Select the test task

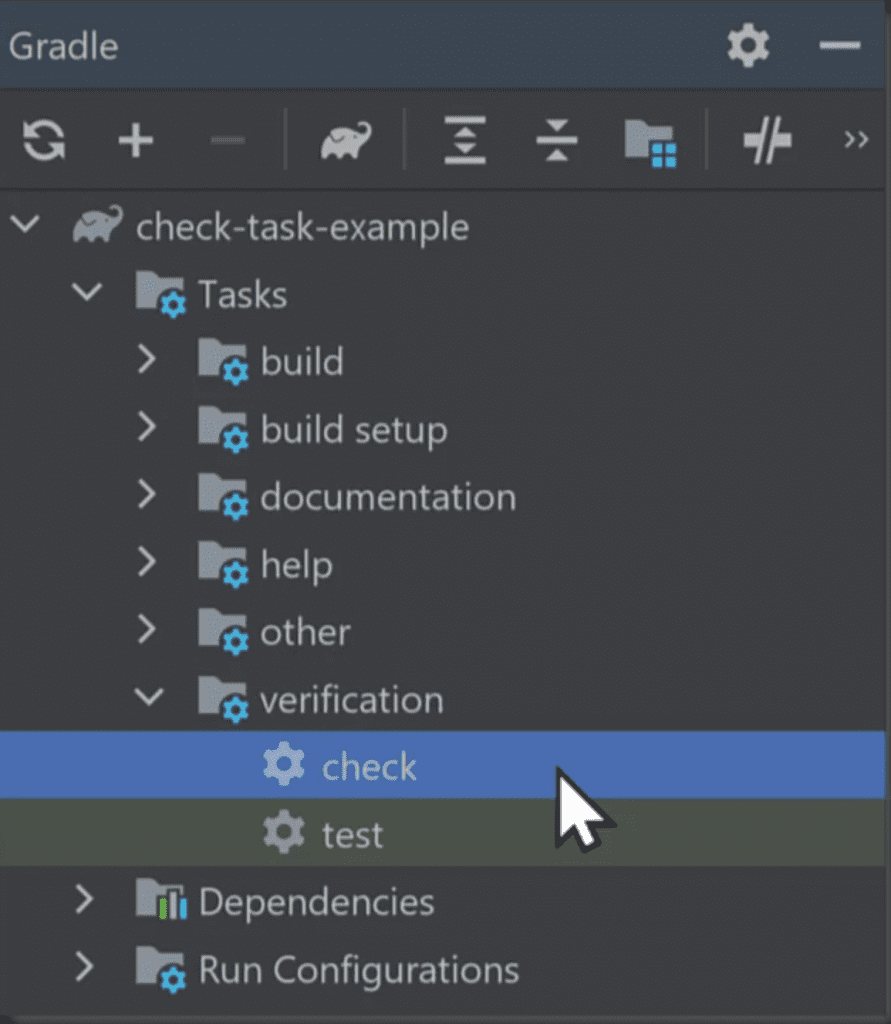point(352,834)
